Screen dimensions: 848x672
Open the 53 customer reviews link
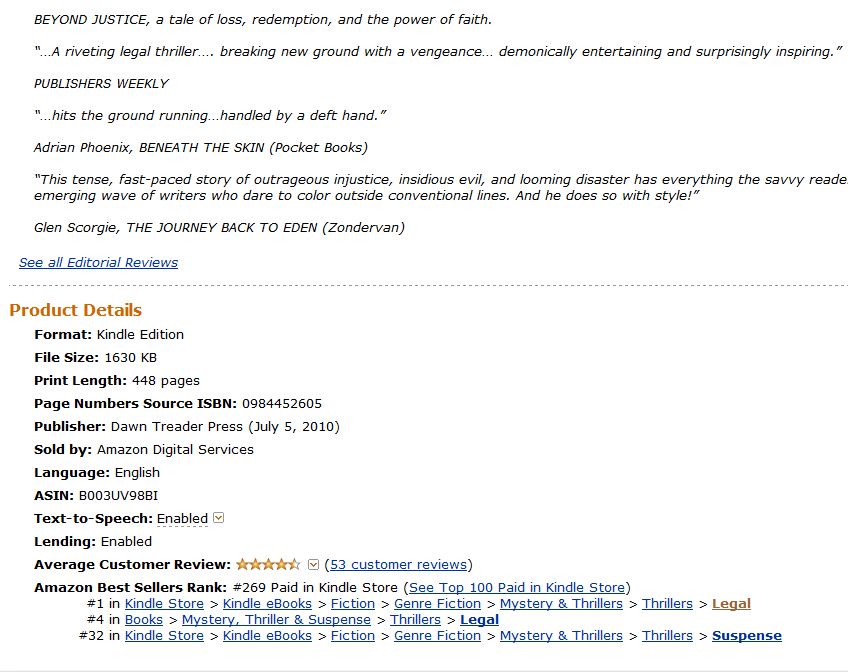pyautogui.click(x=399, y=564)
